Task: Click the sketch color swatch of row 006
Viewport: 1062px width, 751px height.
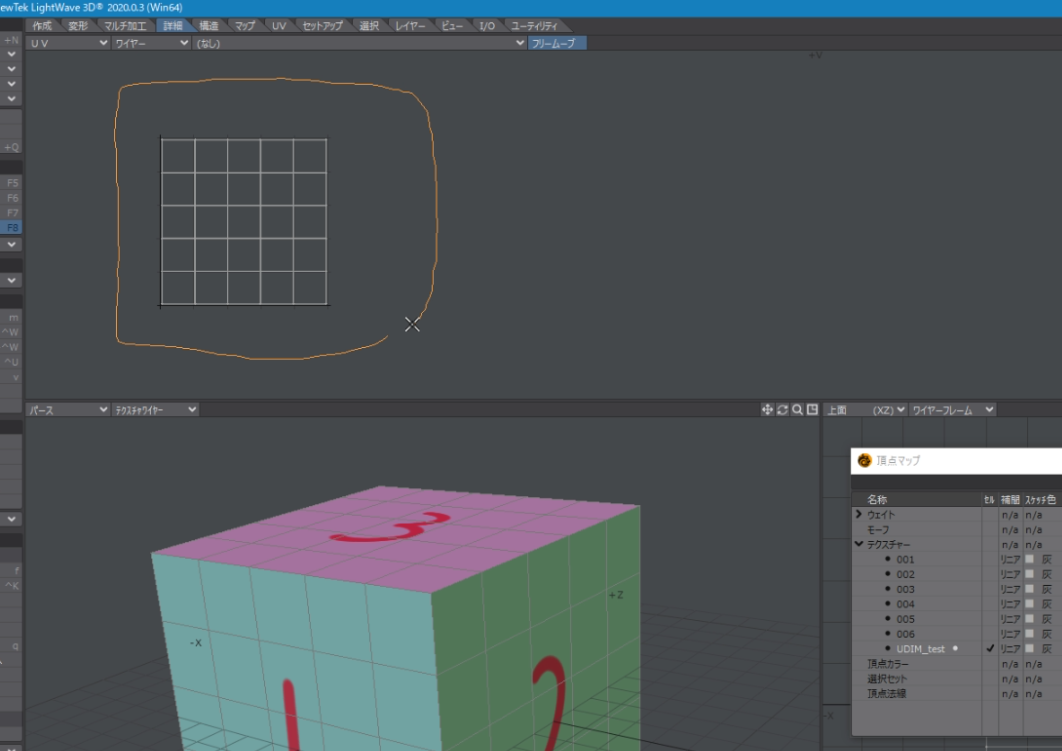Action: click(1029, 634)
